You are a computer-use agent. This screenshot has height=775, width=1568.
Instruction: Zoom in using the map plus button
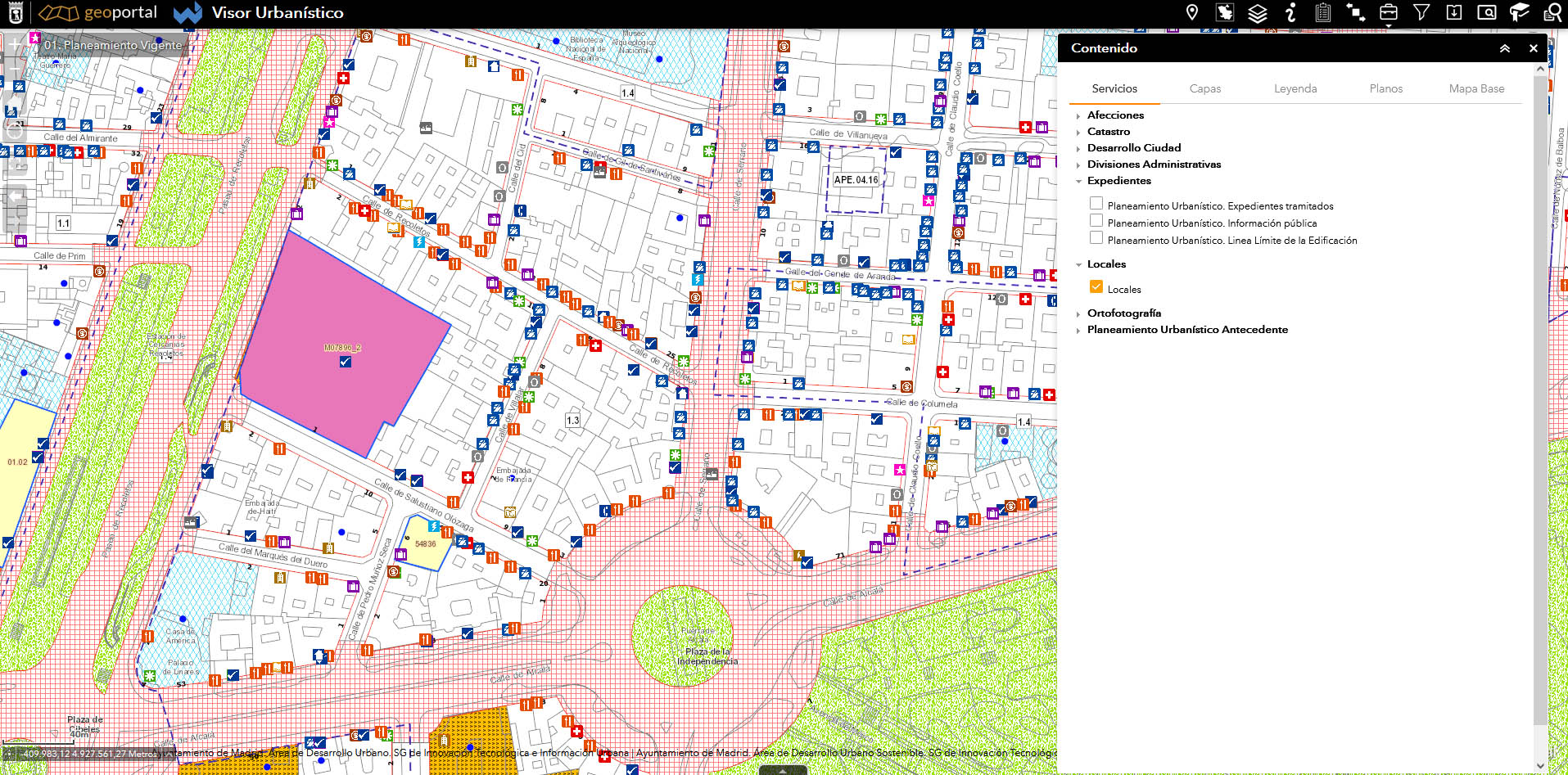point(15,44)
